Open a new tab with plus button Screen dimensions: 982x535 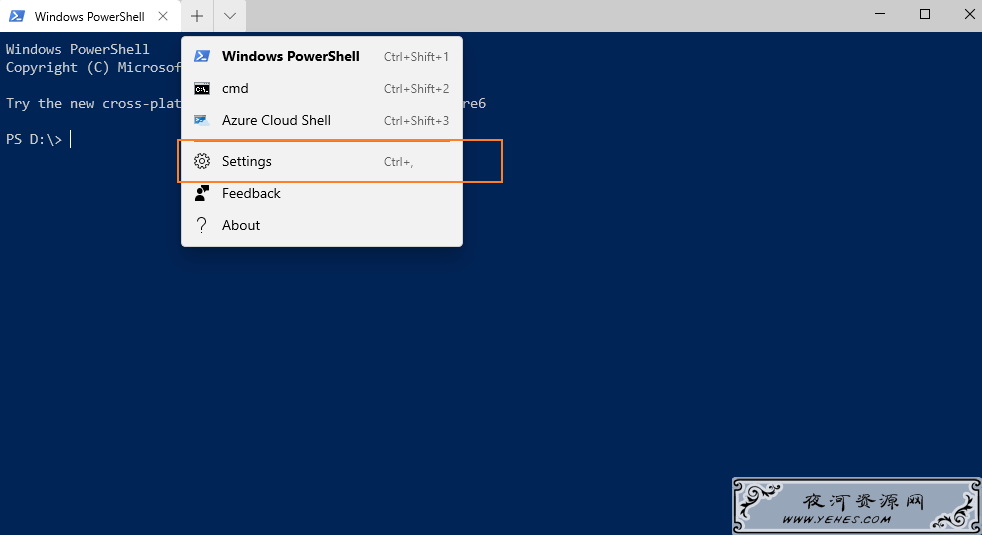pos(197,16)
